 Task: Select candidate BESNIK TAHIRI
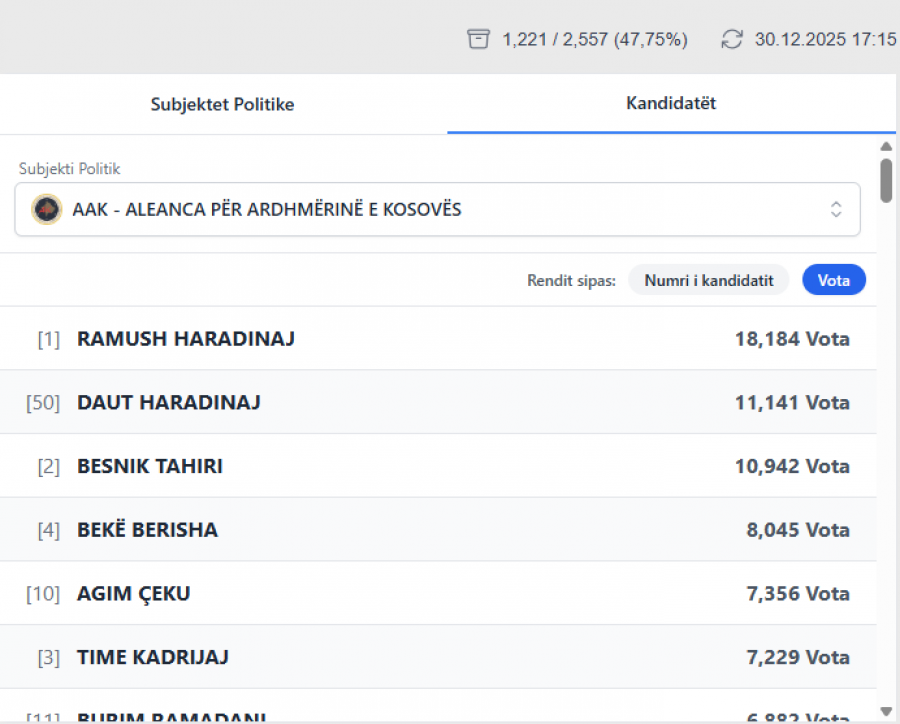click(x=150, y=466)
